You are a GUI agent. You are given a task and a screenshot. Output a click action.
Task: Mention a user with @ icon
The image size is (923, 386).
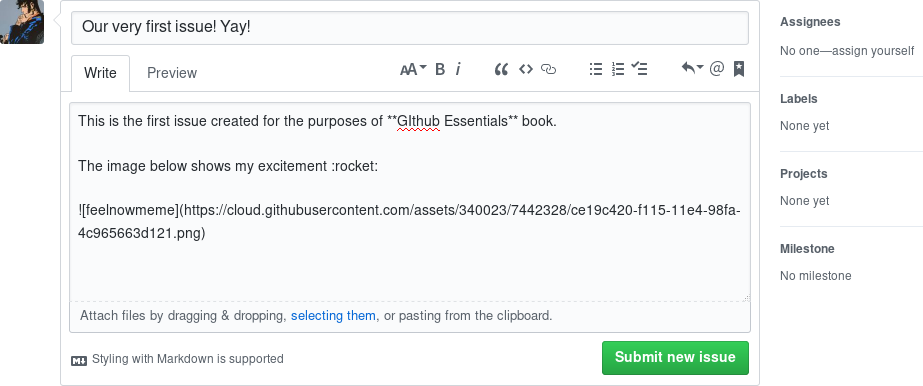tap(716, 69)
